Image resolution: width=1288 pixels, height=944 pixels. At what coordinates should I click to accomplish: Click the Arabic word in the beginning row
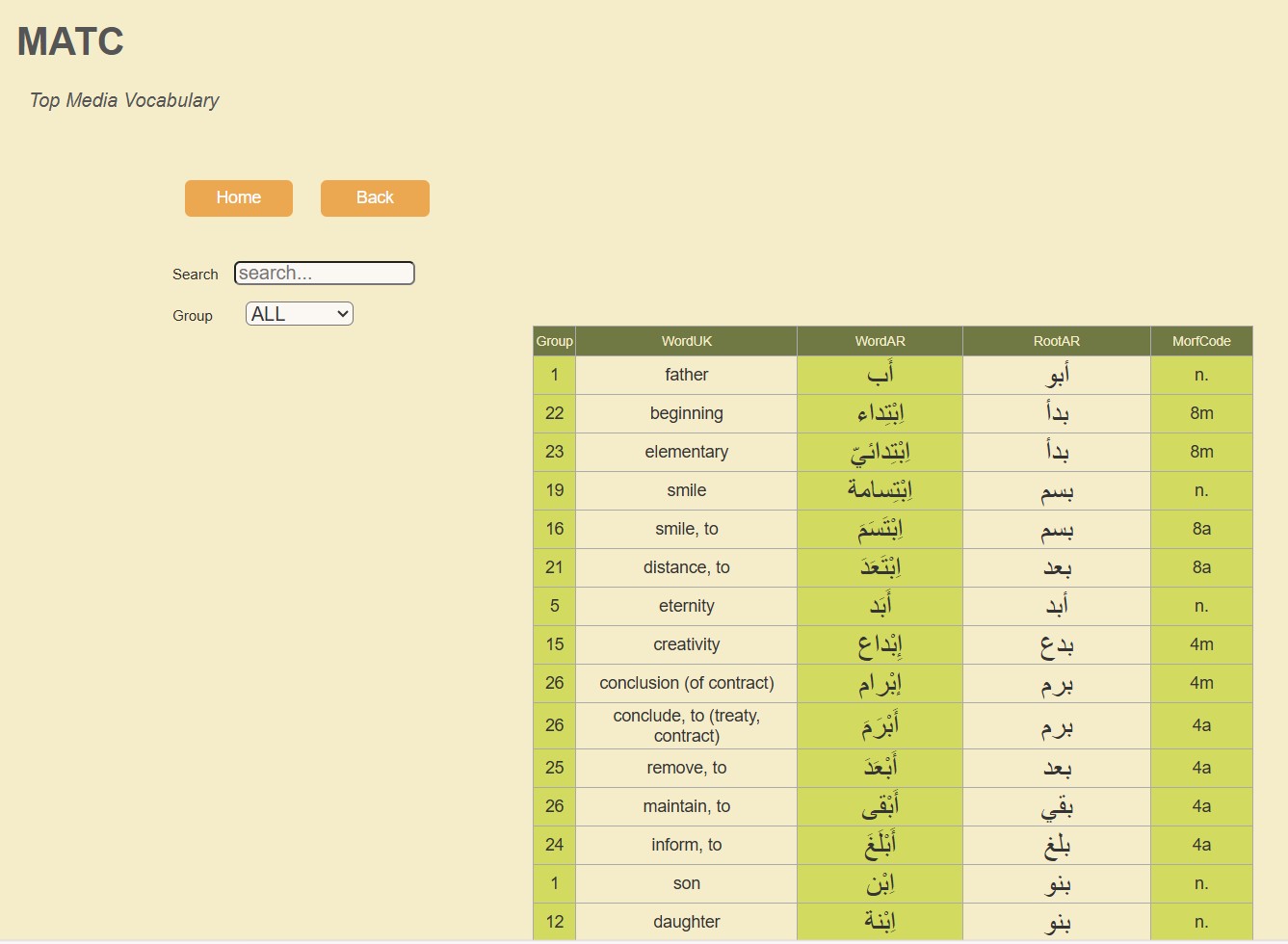point(881,413)
